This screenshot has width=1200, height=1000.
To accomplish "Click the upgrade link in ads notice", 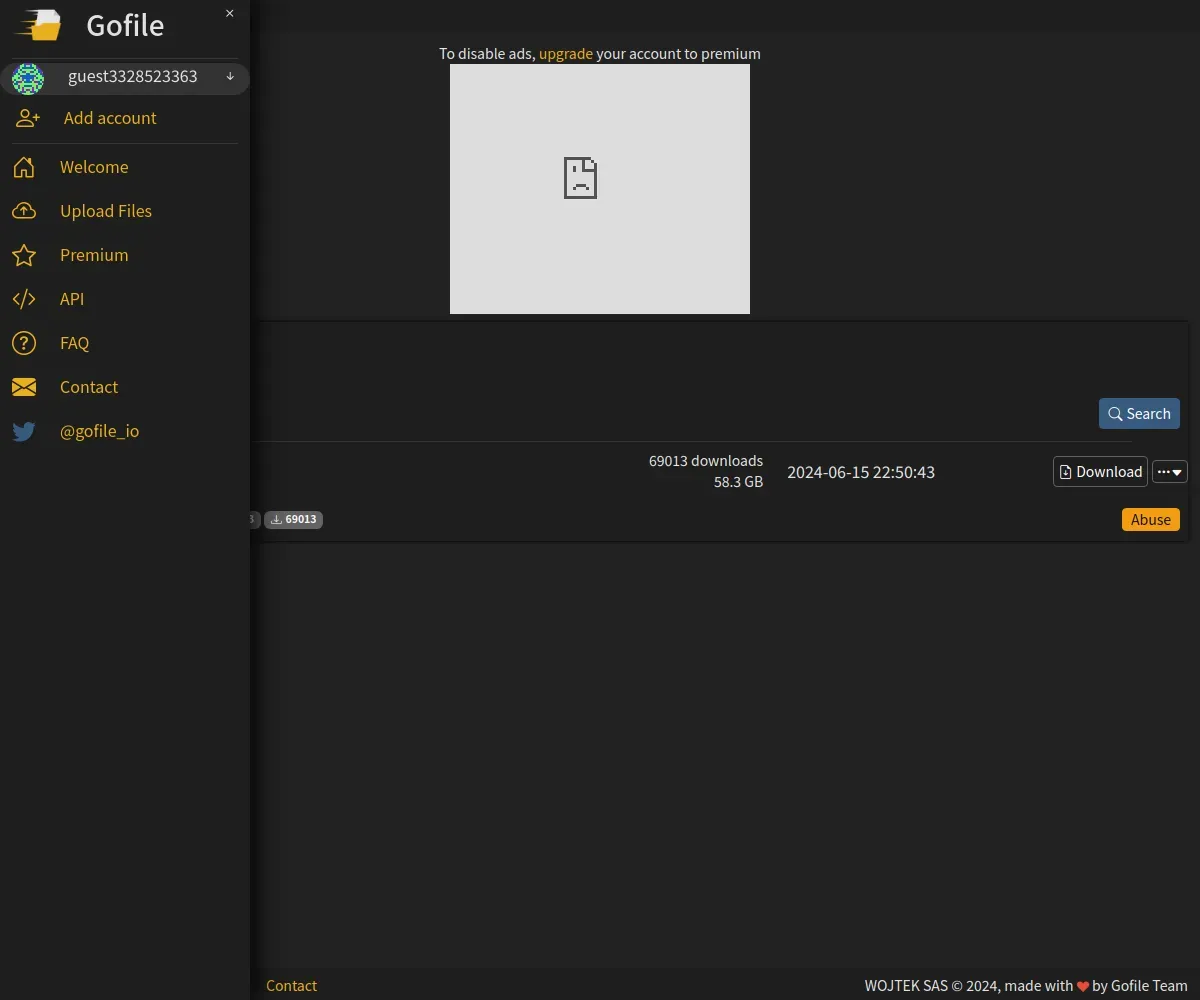I will (x=566, y=54).
